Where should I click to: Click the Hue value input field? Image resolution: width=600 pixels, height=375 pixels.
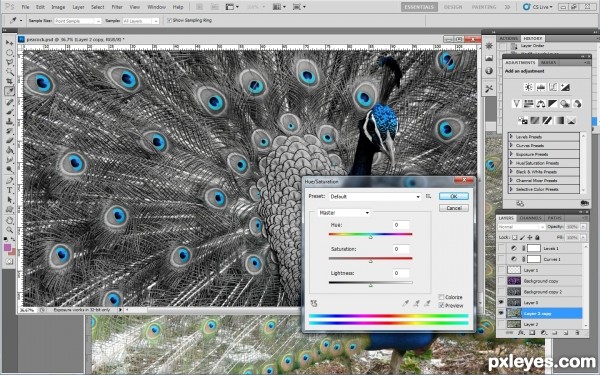(x=401, y=225)
